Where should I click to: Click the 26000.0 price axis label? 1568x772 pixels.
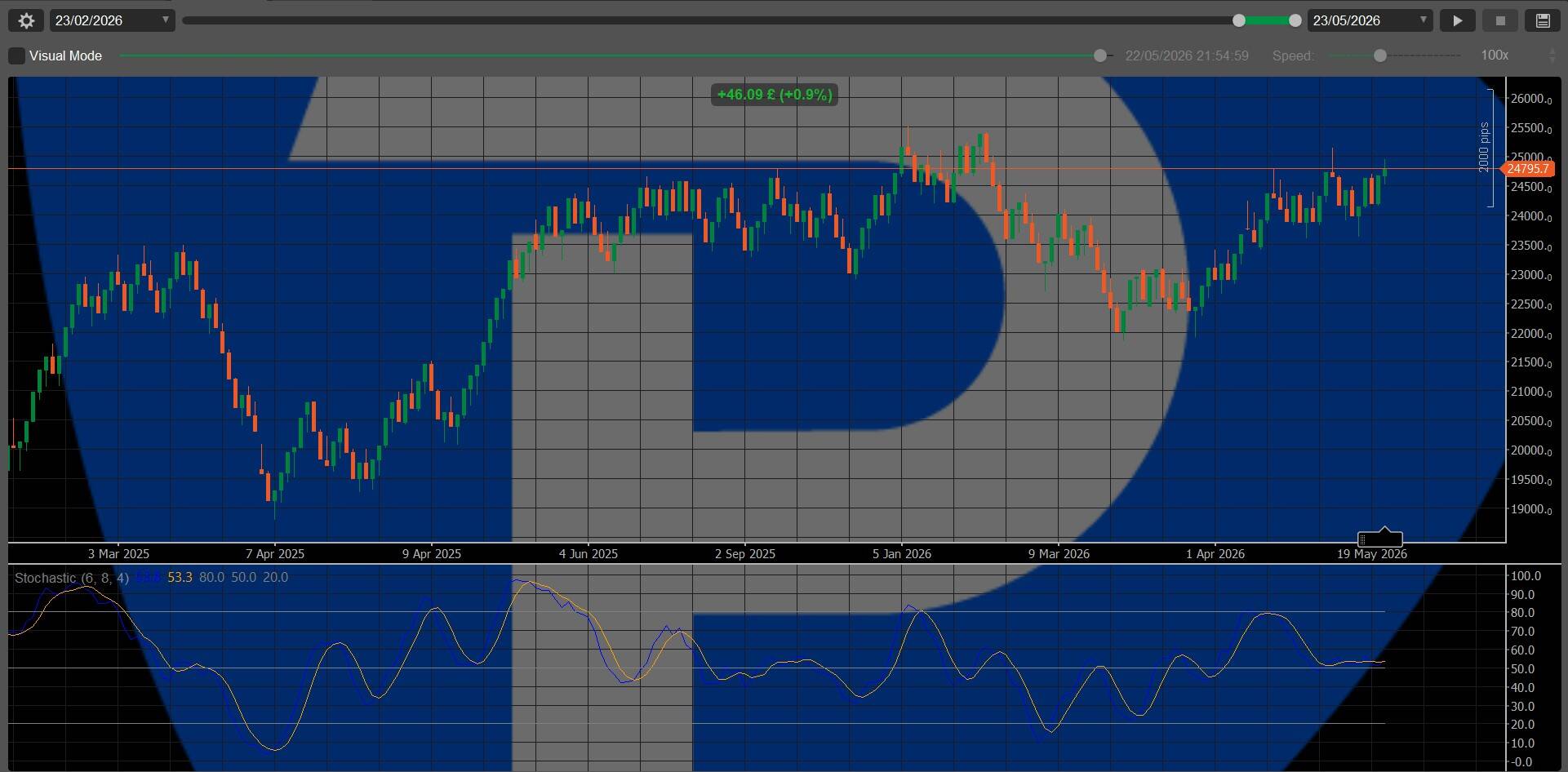1531,99
